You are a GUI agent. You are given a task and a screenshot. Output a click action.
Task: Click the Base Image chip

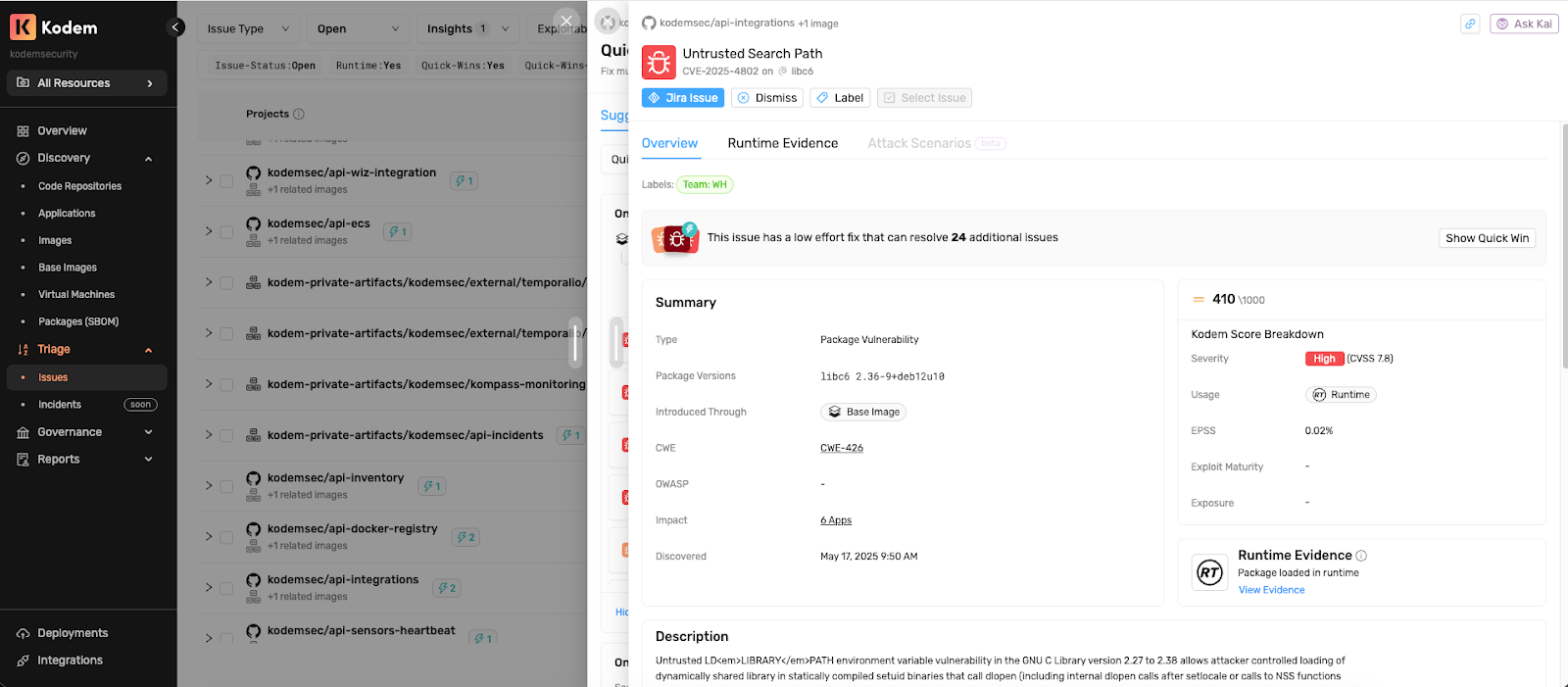(862, 412)
